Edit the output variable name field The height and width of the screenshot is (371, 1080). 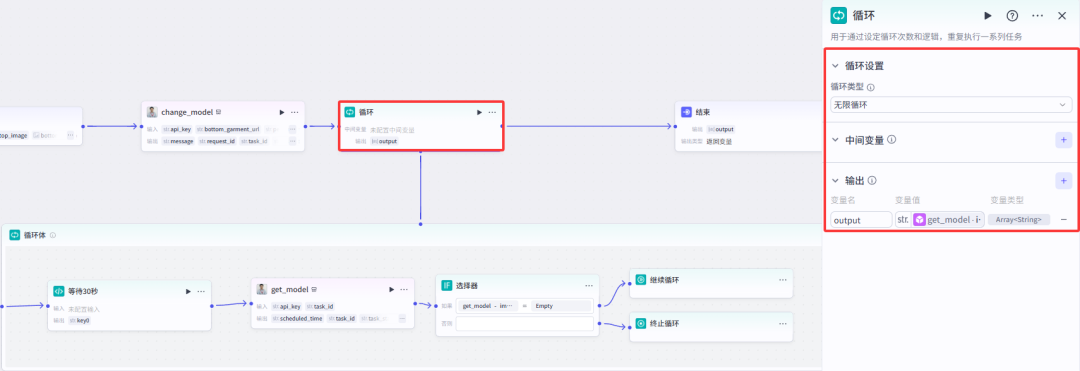861,220
